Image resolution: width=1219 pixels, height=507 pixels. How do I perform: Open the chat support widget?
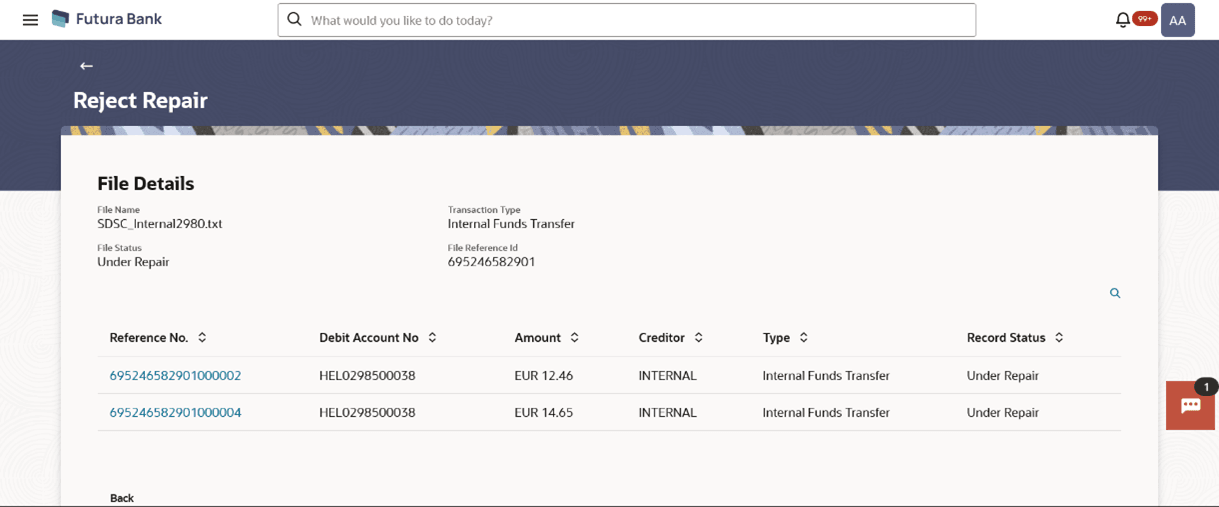click(x=1190, y=405)
